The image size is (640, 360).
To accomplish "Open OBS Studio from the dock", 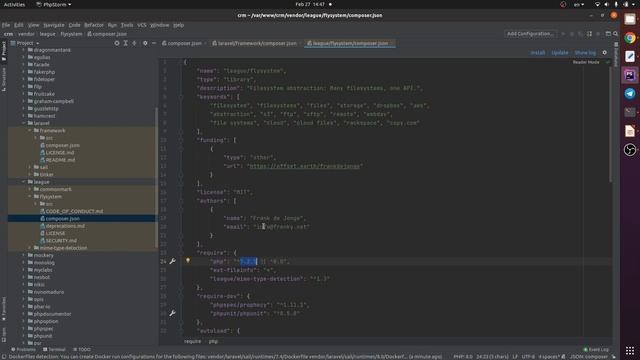I will pos(630,149).
